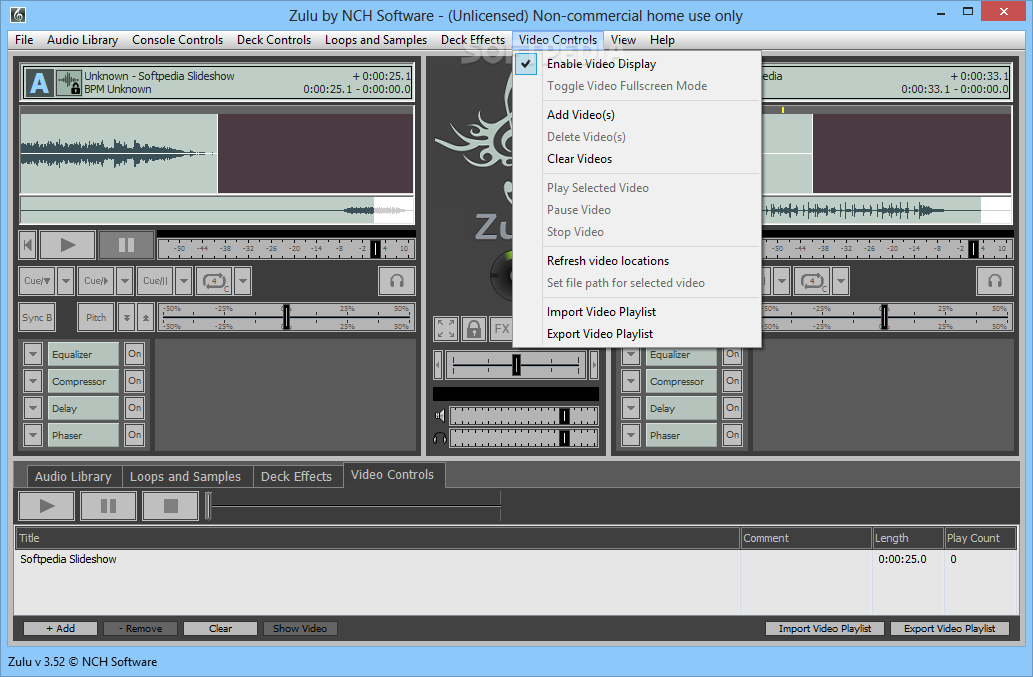Image resolution: width=1033 pixels, height=677 pixels.
Task: Toggle Deck A Compressor On
Action: click(135, 381)
